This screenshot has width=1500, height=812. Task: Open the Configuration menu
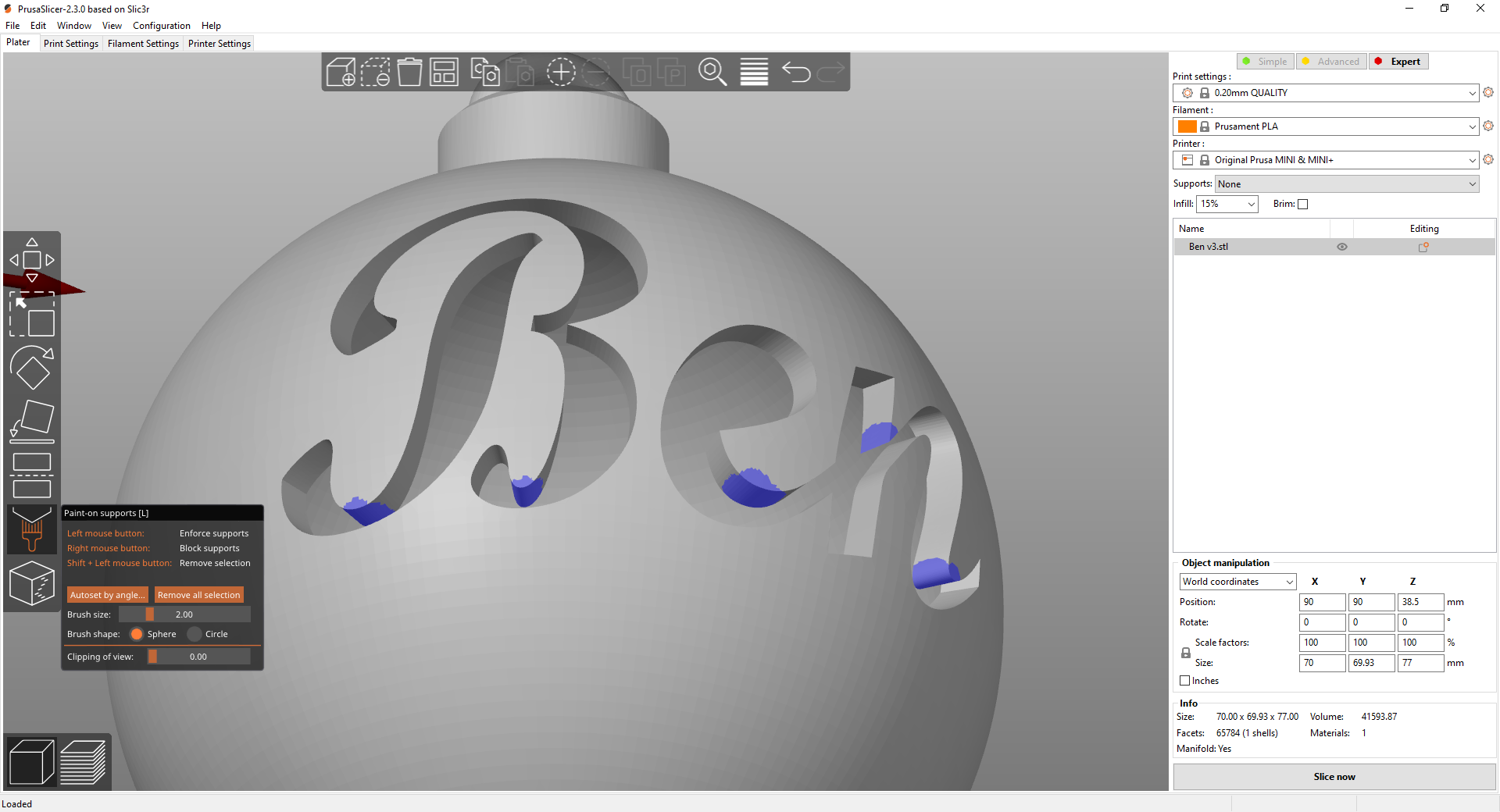162,26
